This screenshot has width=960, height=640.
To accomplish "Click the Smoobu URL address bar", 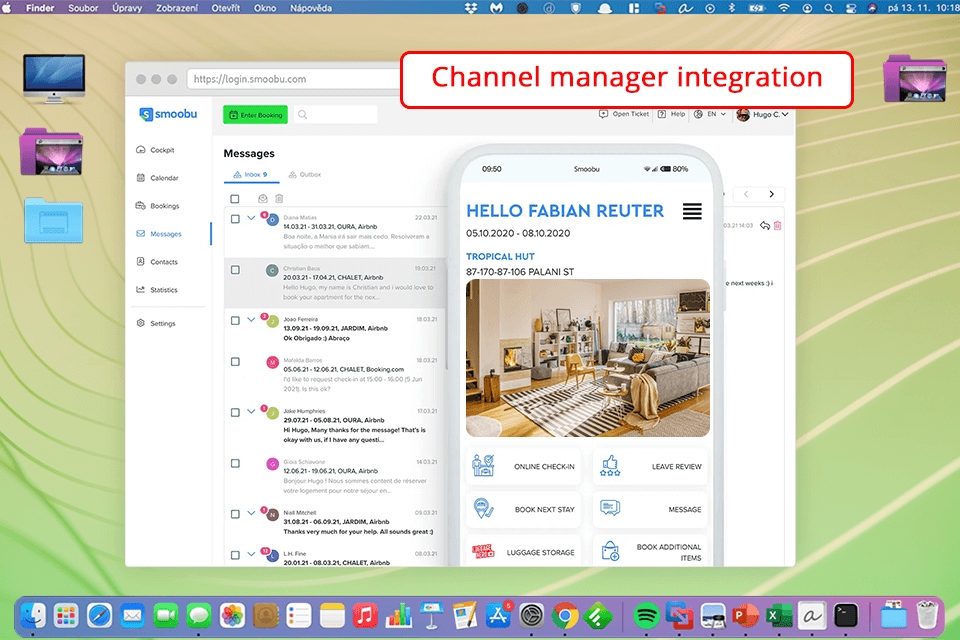I will 294,79.
